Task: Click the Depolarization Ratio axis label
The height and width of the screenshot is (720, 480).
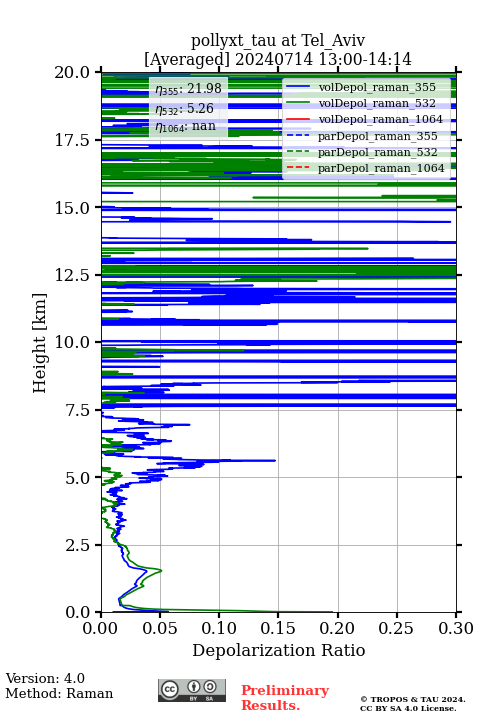Action: point(279,650)
